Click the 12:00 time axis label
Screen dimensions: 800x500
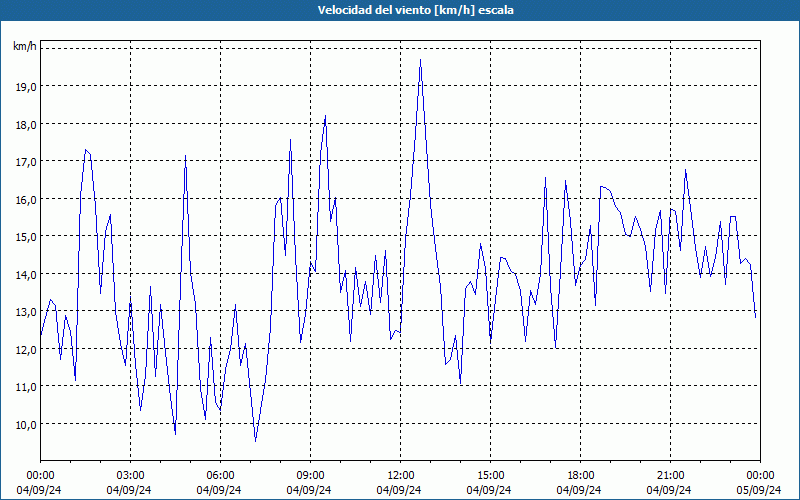[401, 476]
